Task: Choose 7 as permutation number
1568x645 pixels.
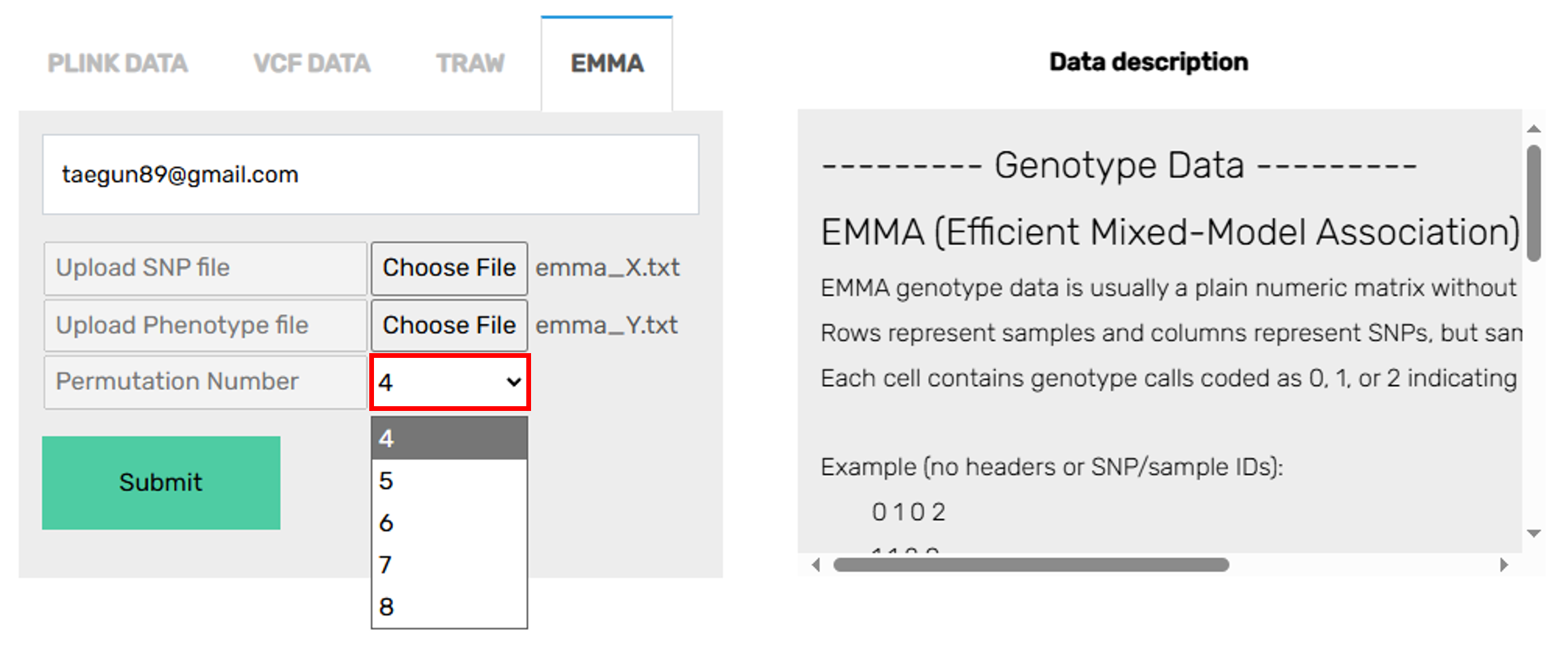Action: [449, 565]
